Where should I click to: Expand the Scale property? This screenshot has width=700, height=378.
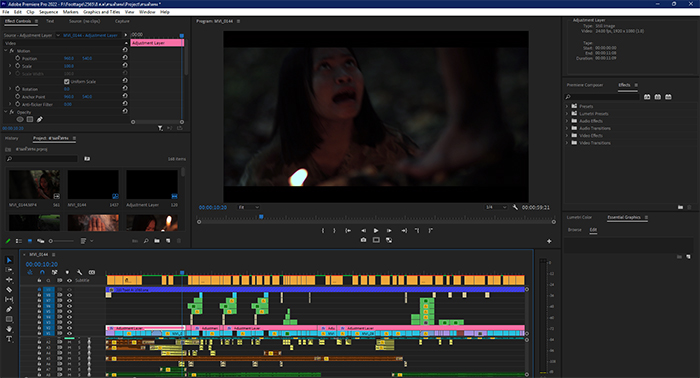10,66
